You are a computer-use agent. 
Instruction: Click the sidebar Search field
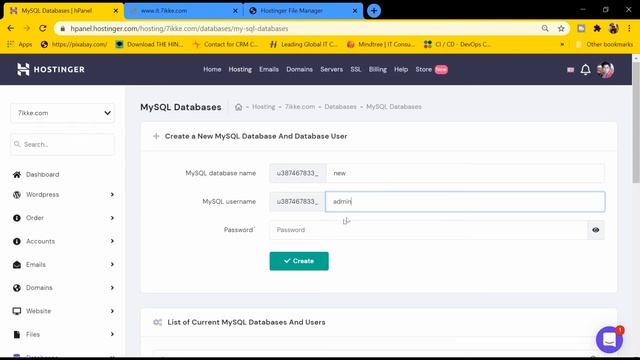[x=63, y=144]
